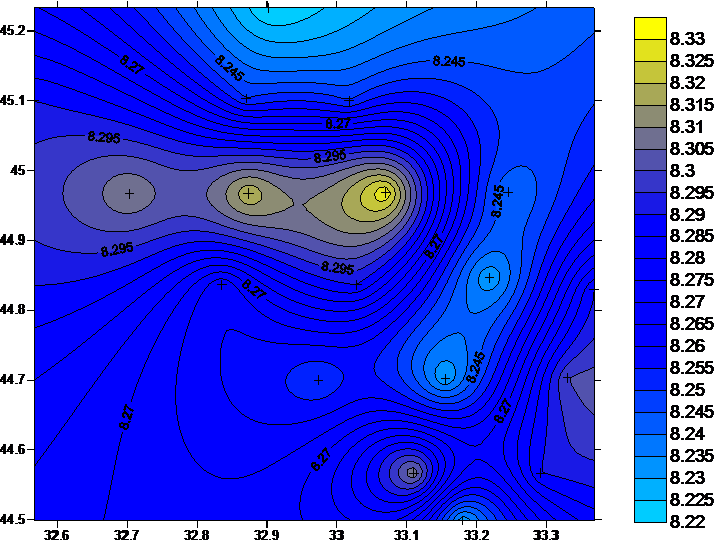Click the cyan low region at the top of the plot

click(x=268, y=12)
